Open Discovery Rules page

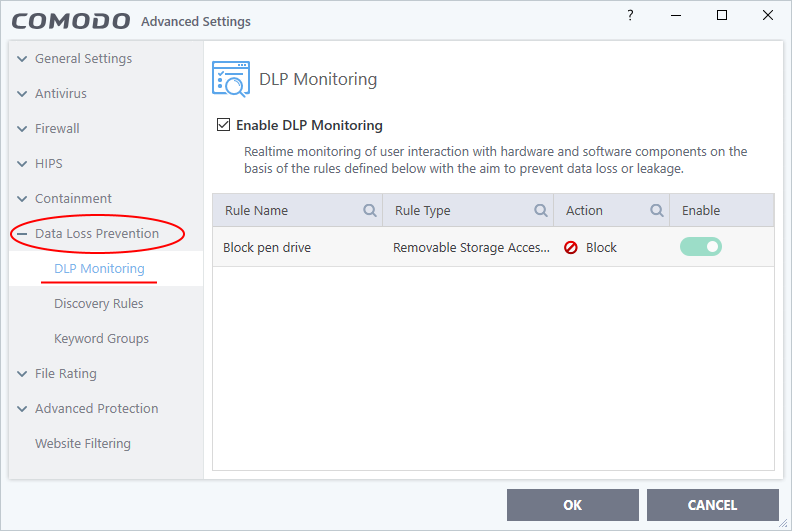tap(98, 303)
